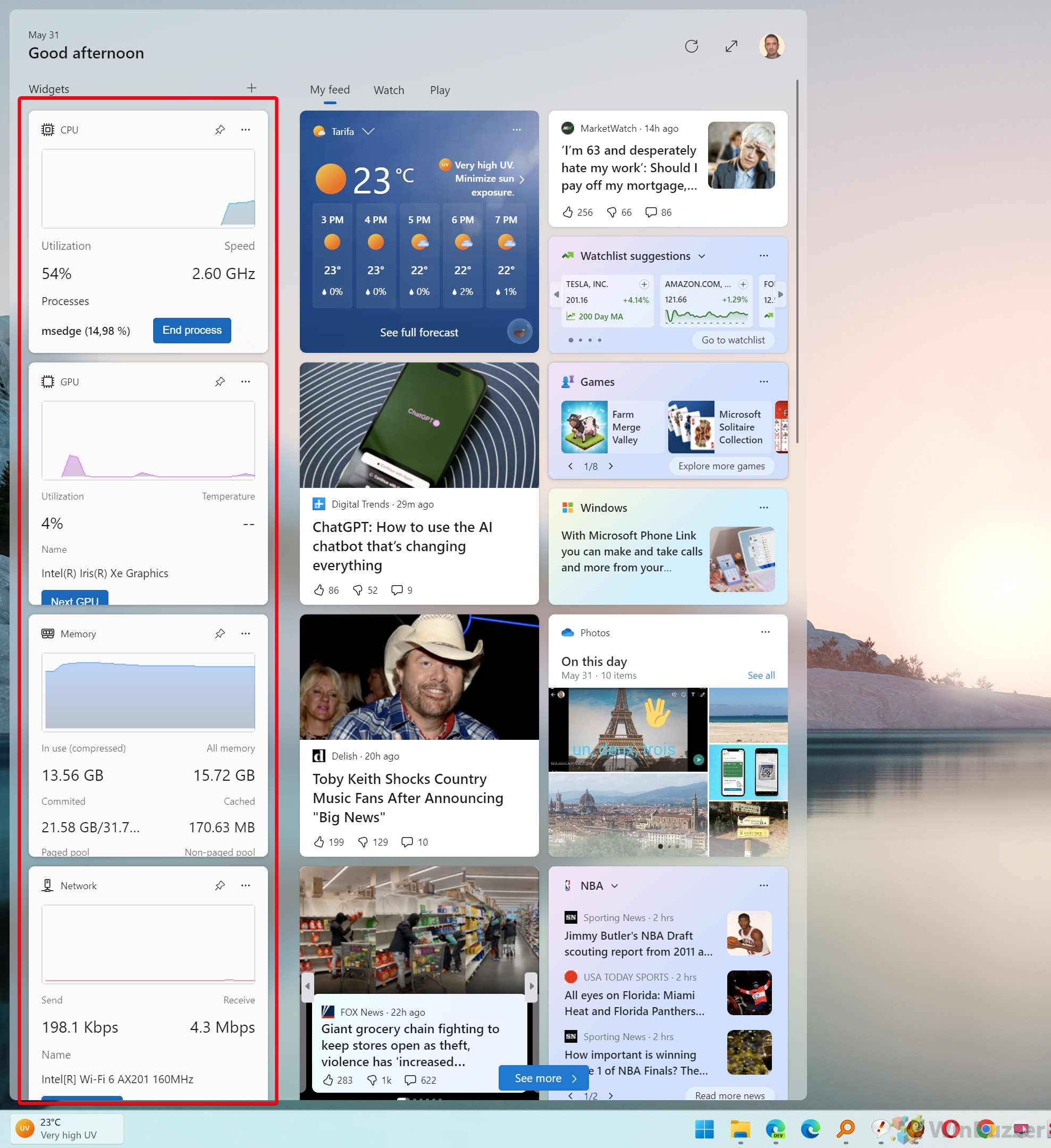Click Next GPU button
This screenshot has width=1051, height=1148.
[74, 597]
